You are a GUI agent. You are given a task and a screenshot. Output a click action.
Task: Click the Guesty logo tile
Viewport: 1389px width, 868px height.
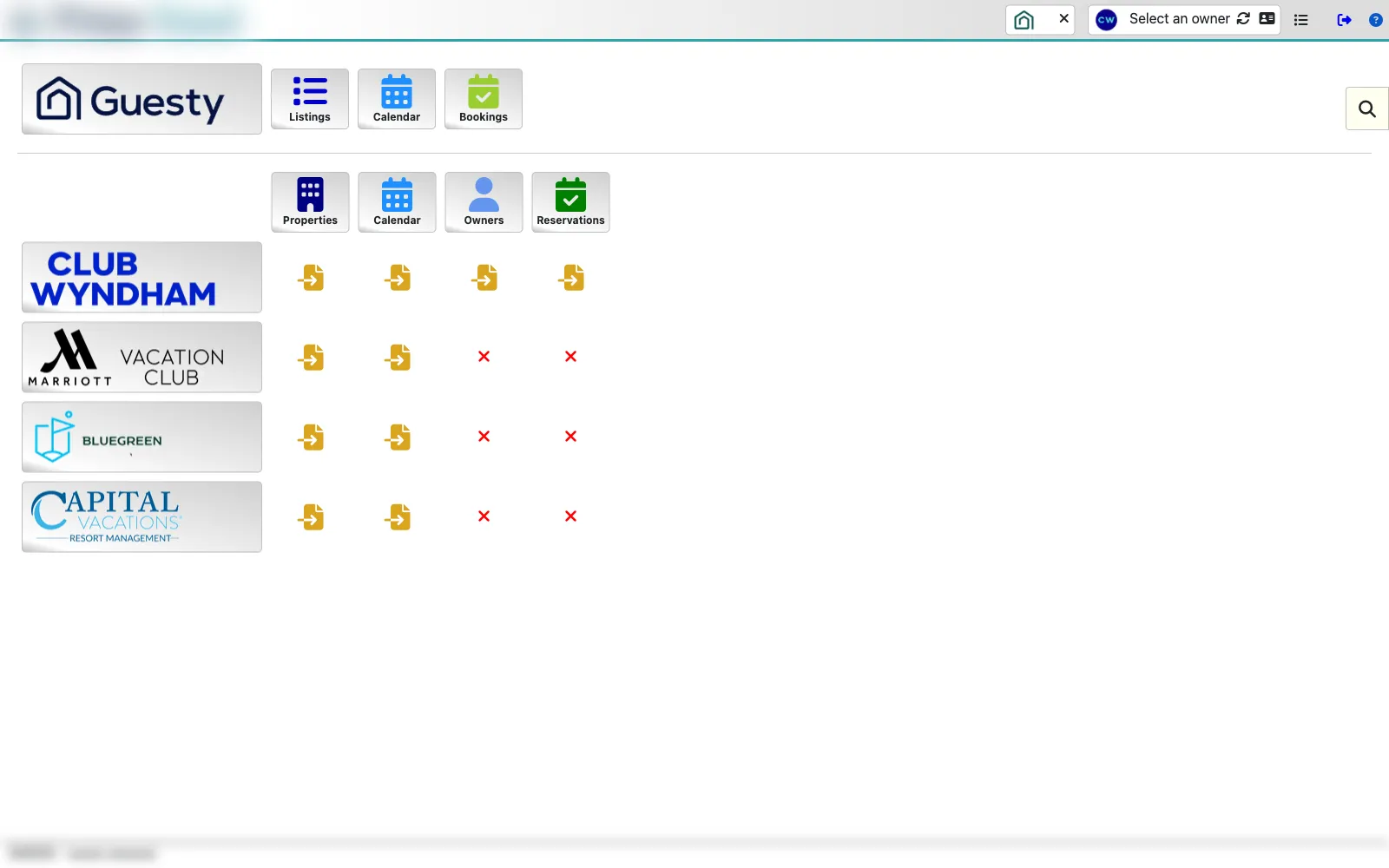click(142, 99)
